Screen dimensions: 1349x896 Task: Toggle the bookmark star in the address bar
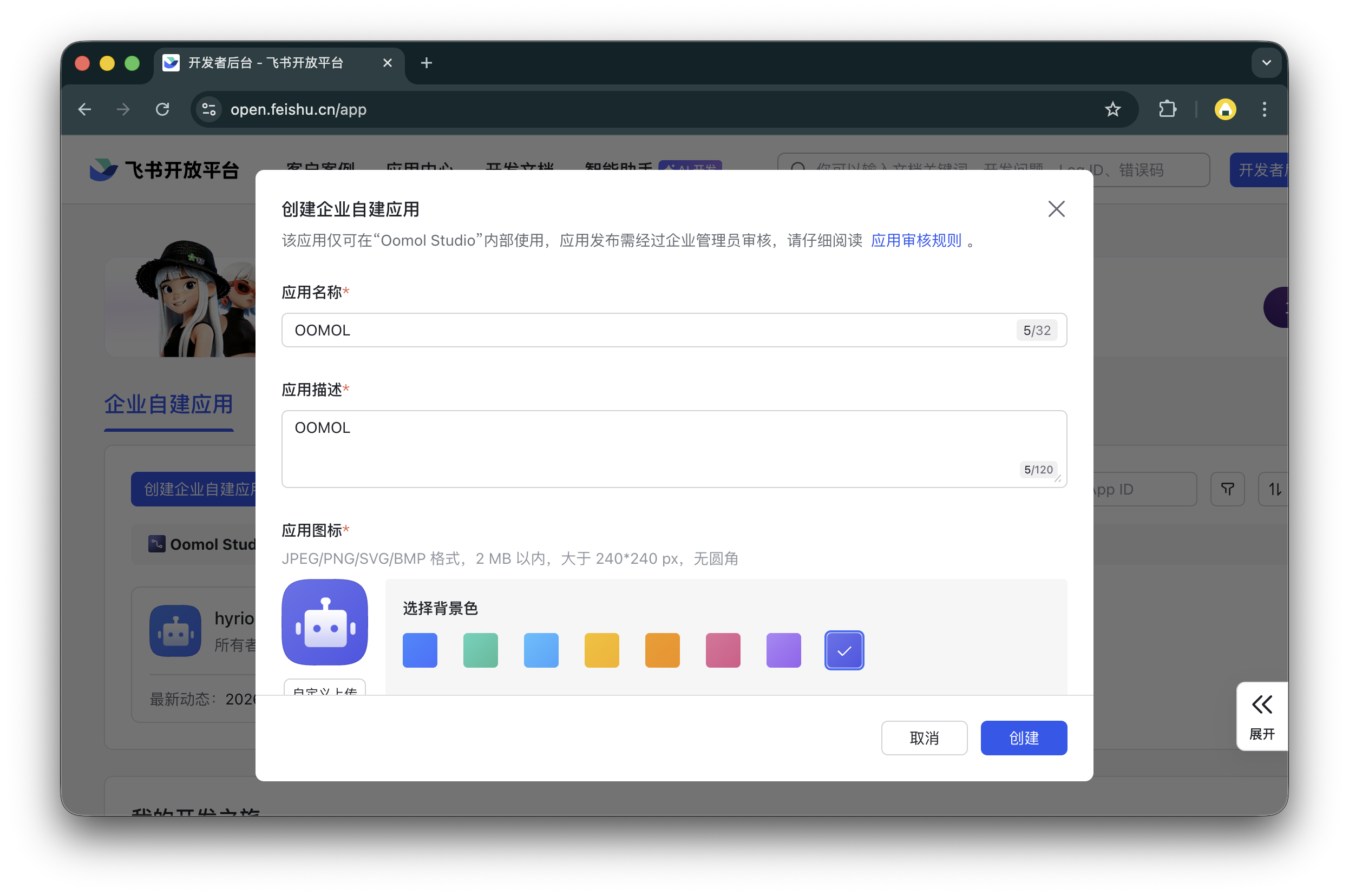[x=1112, y=109]
